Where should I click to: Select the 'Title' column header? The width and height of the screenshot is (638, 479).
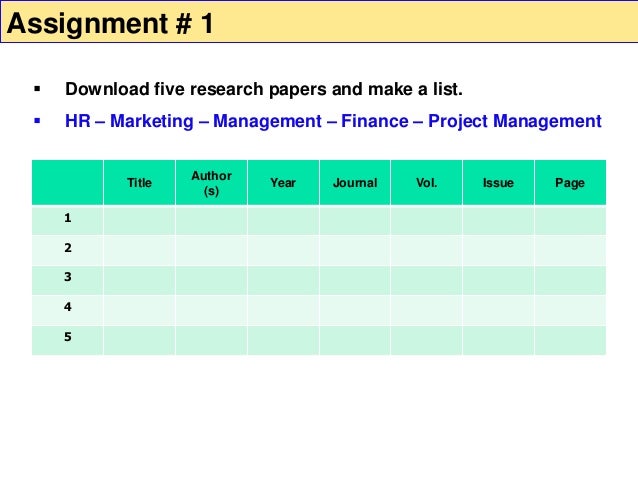139,183
